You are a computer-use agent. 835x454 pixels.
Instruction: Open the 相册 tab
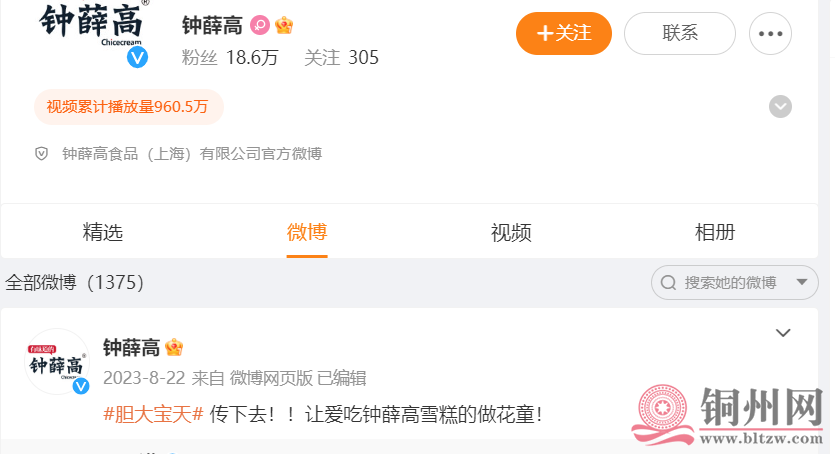tap(715, 233)
